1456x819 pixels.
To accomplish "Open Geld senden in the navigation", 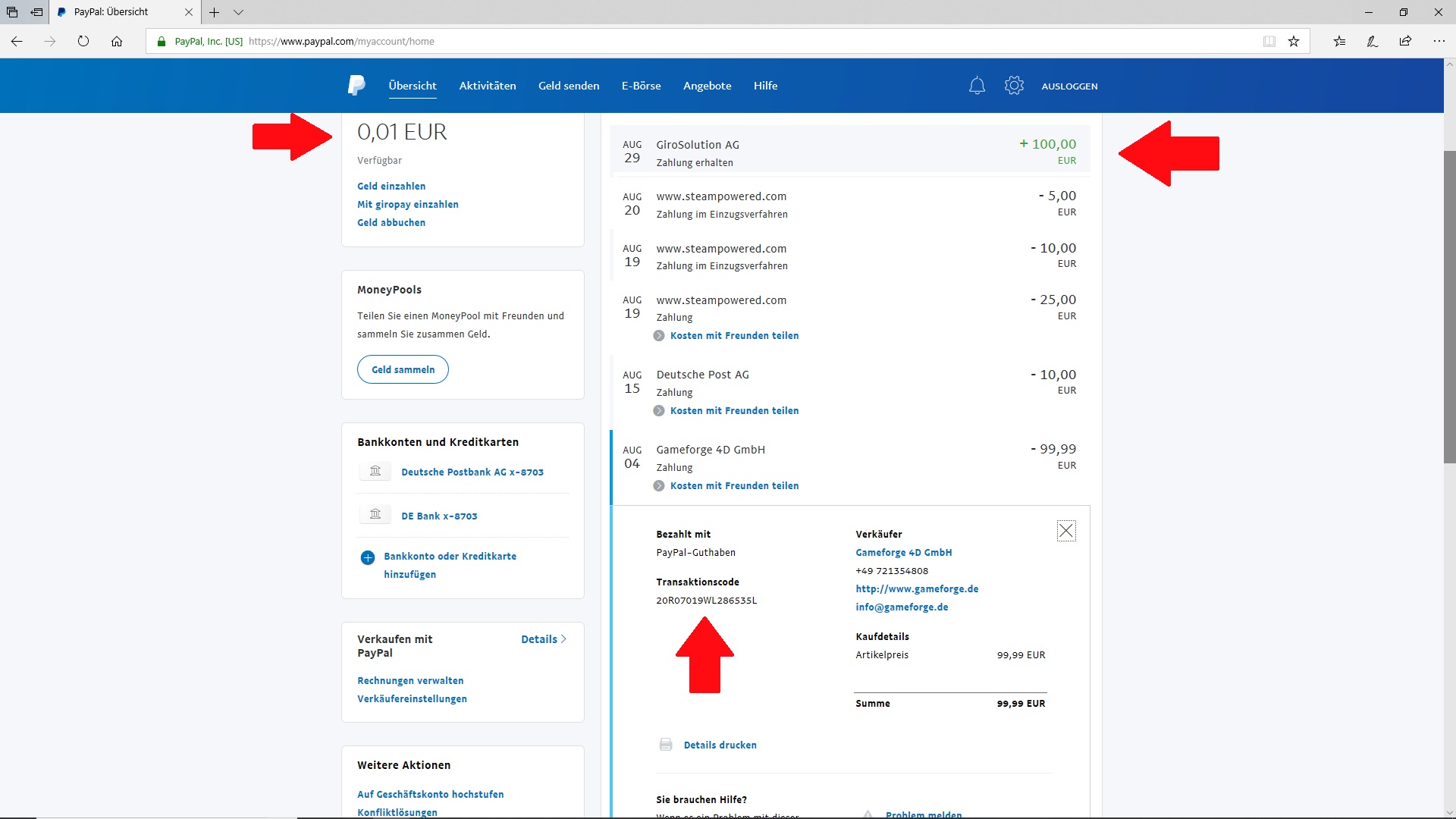I will 569,86.
